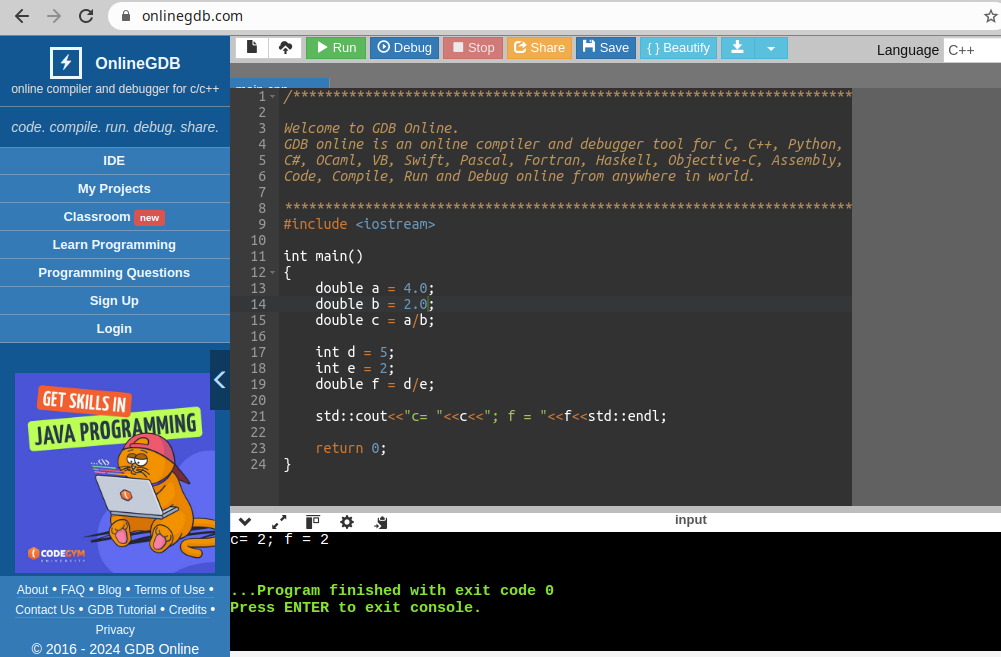The width and height of the screenshot is (1001, 657).
Task: Open console settings gear
Action: pyautogui.click(x=347, y=522)
